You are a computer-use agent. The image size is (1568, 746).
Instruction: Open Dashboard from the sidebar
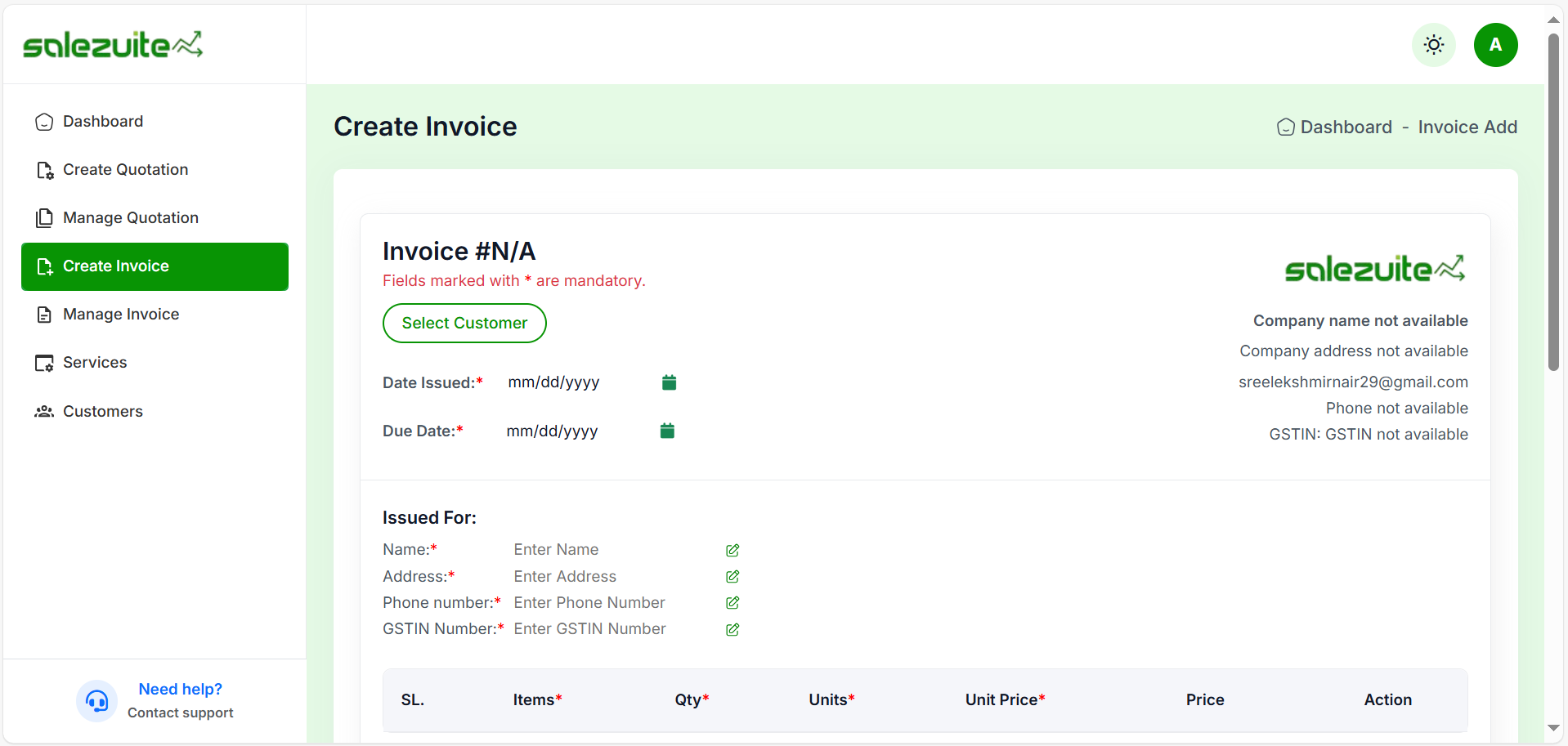point(103,122)
